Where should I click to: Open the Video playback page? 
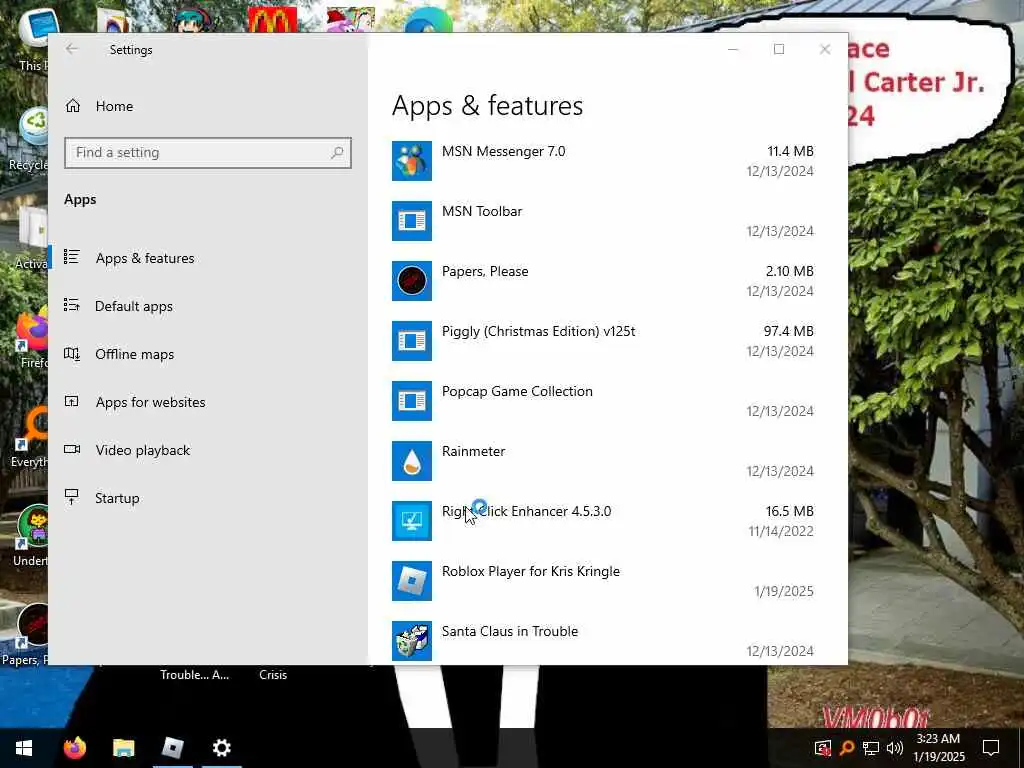point(208,450)
